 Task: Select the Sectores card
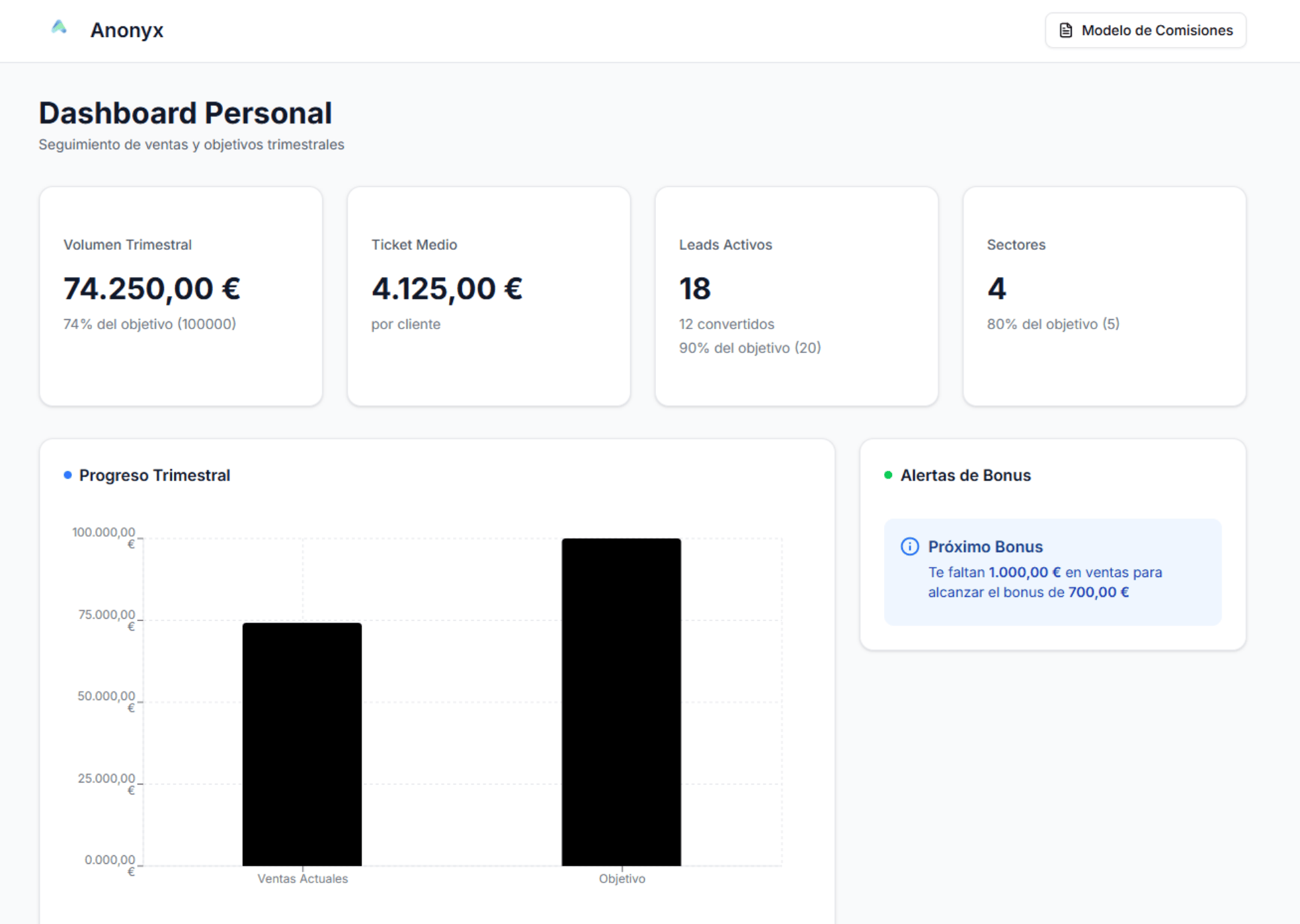1104,296
